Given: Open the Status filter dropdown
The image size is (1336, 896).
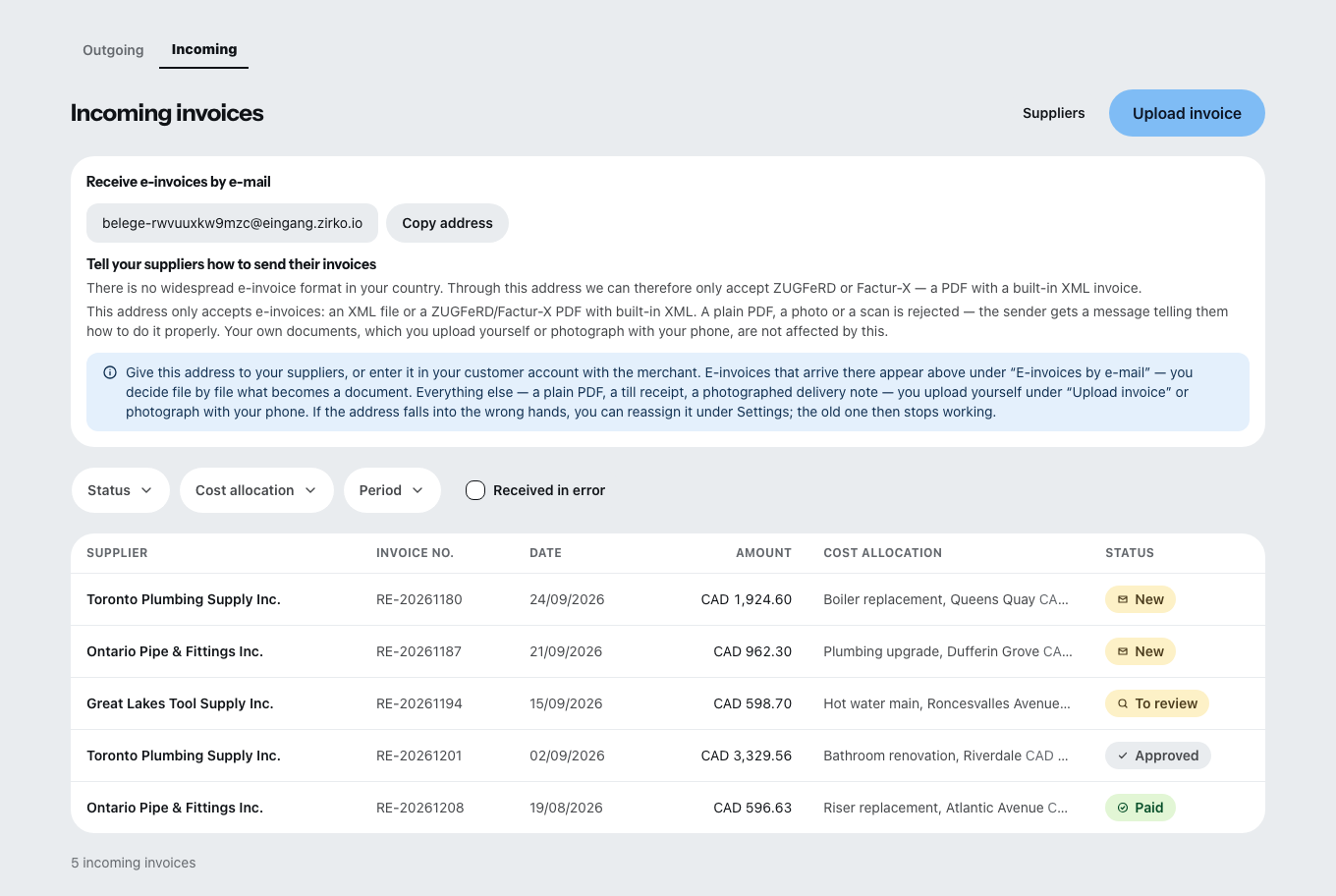Looking at the screenshot, I should (121, 490).
